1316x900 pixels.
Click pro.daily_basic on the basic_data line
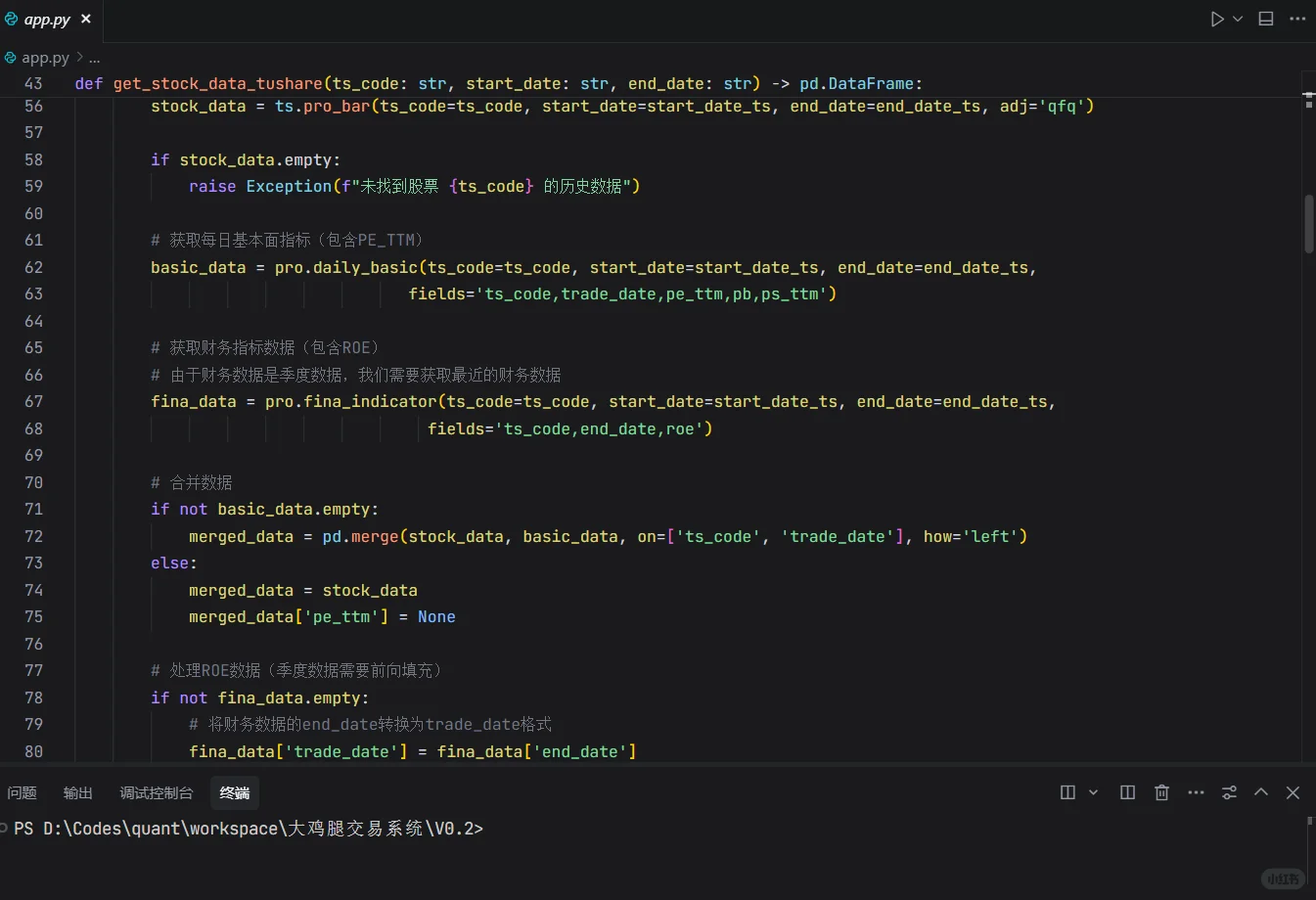346,267
